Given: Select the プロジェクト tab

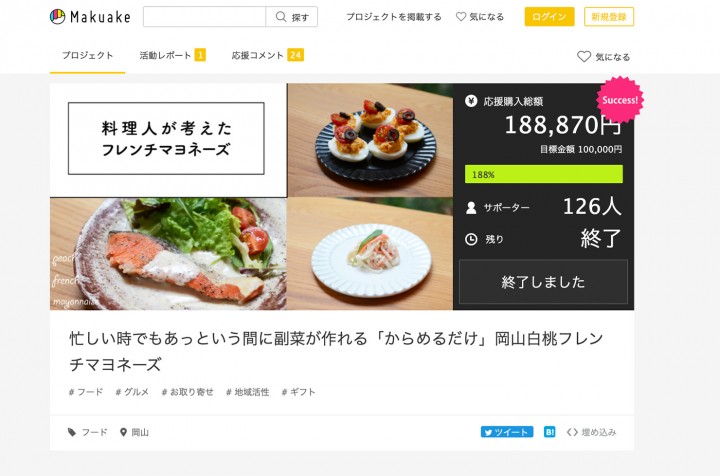Looking at the screenshot, I should pyautogui.click(x=87, y=56).
